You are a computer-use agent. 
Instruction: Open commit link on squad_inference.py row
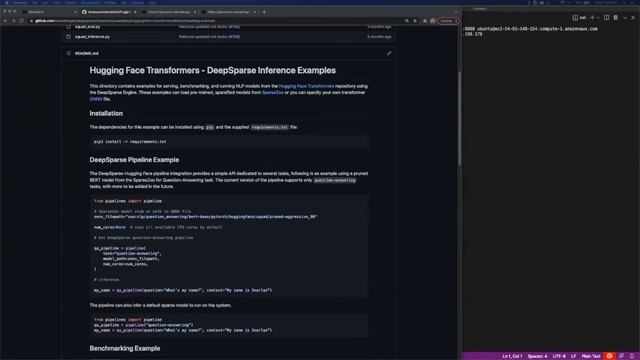(234, 37)
